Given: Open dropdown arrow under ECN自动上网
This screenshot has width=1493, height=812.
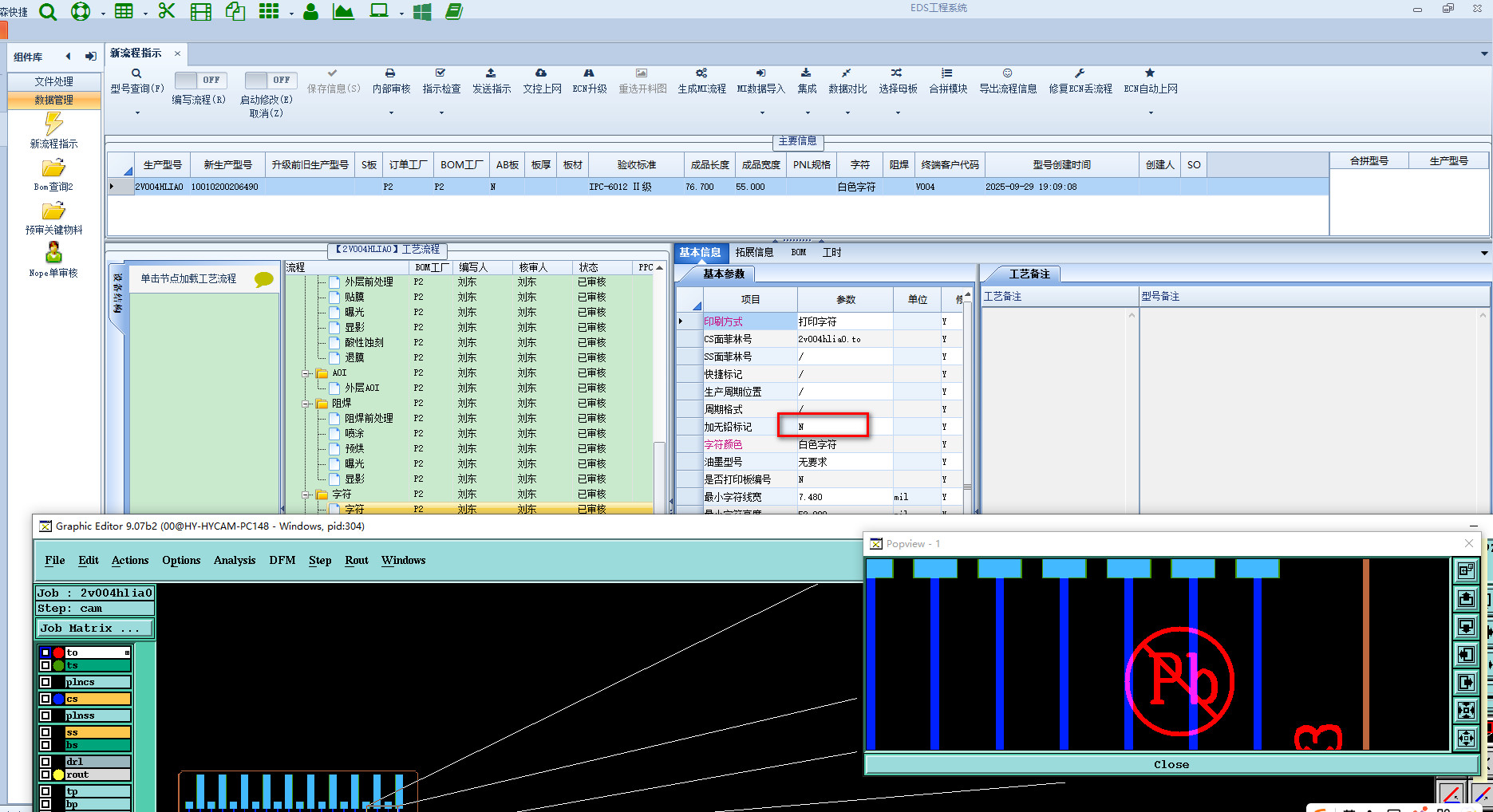Looking at the screenshot, I should pyautogui.click(x=1151, y=112).
